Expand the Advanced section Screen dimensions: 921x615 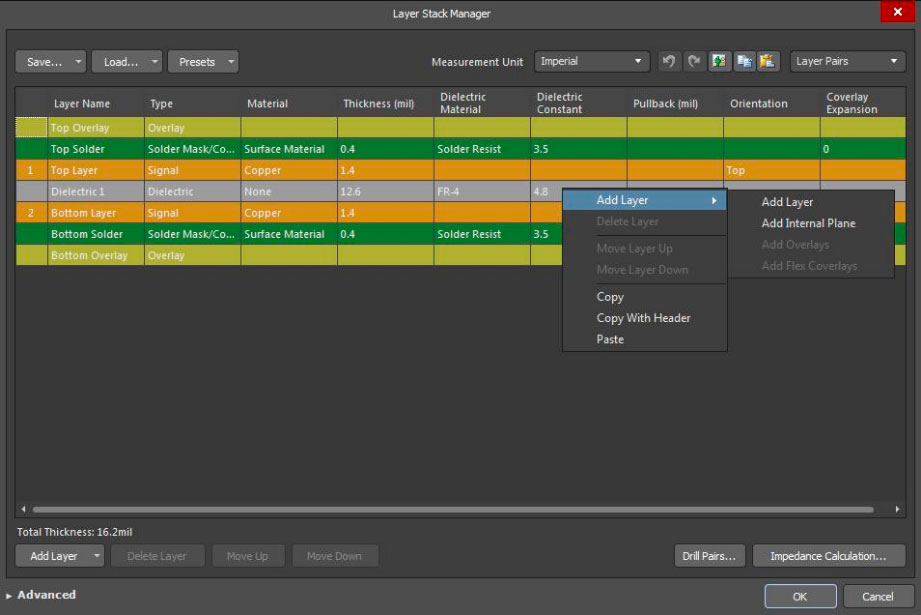(41, 595)
